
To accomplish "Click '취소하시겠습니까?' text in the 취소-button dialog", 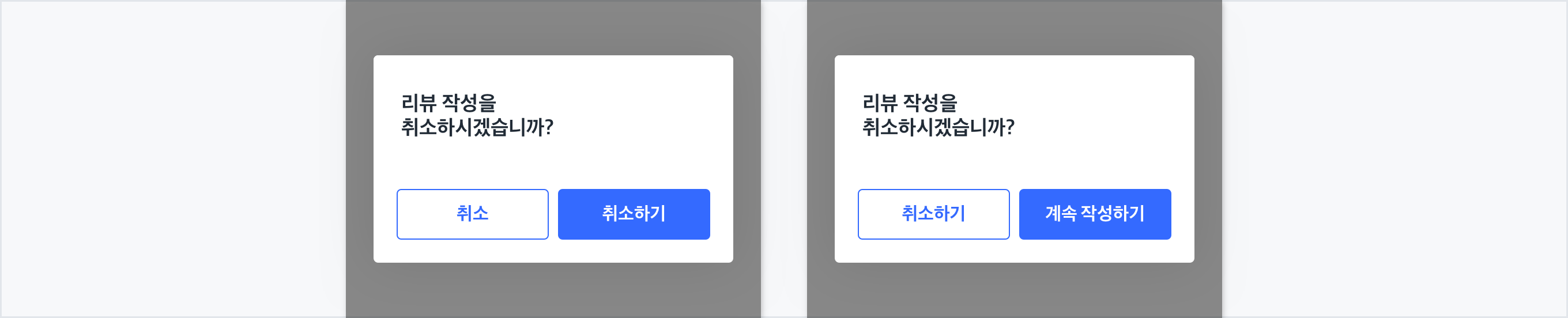I will [x=477, y=127].
